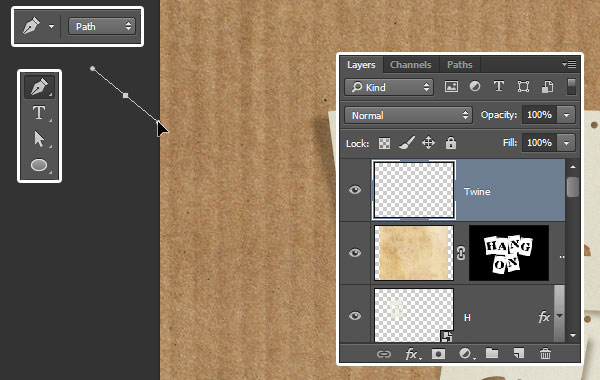The width and height of the screenshot is (600, 380).
Task: Expand the H layer effects list arrow
Action: 560,316
